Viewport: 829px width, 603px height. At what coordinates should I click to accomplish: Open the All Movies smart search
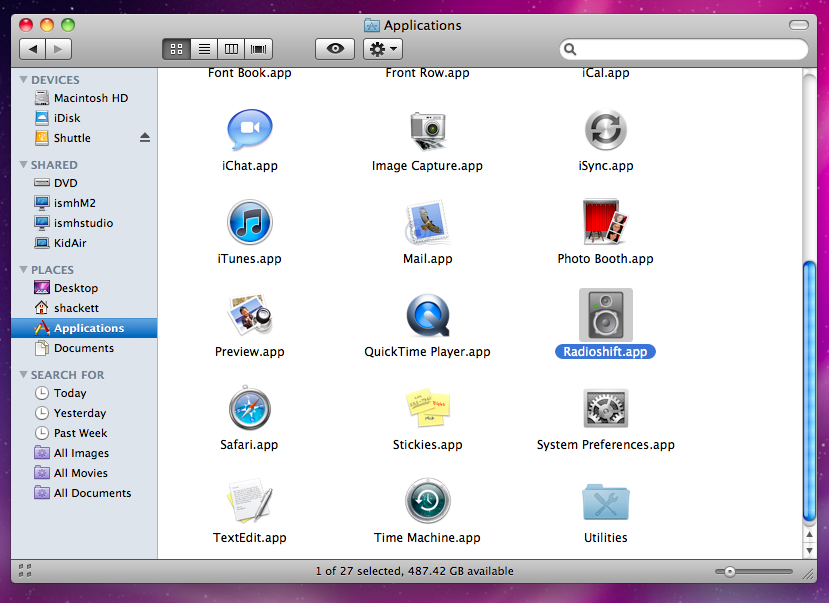point(84,474)
